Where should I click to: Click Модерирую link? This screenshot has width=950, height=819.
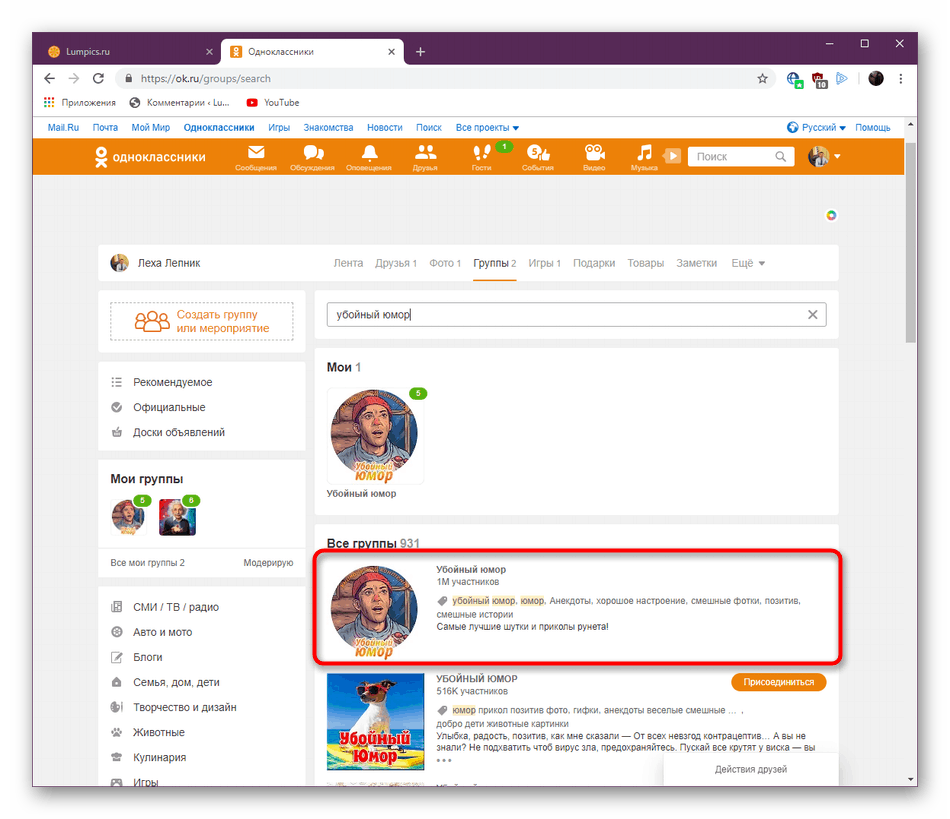[x=268, y=563]
